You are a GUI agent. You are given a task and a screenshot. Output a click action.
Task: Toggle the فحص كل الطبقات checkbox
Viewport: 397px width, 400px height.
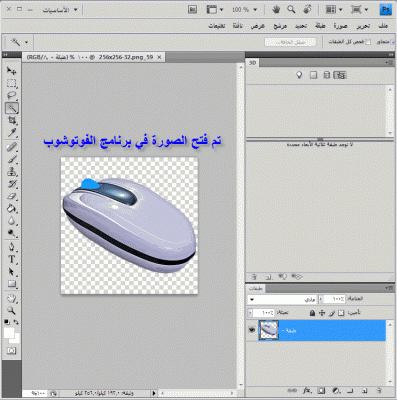click(368, 42)
